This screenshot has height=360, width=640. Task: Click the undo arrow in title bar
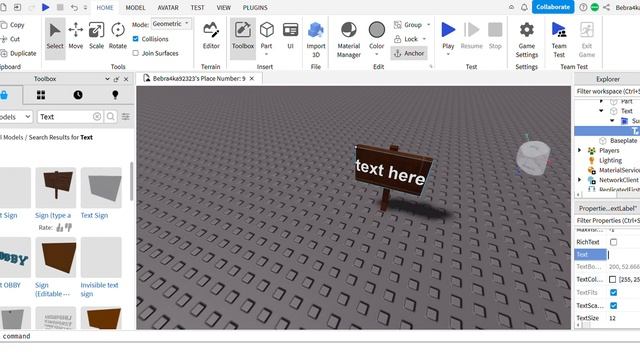(74, 7)
